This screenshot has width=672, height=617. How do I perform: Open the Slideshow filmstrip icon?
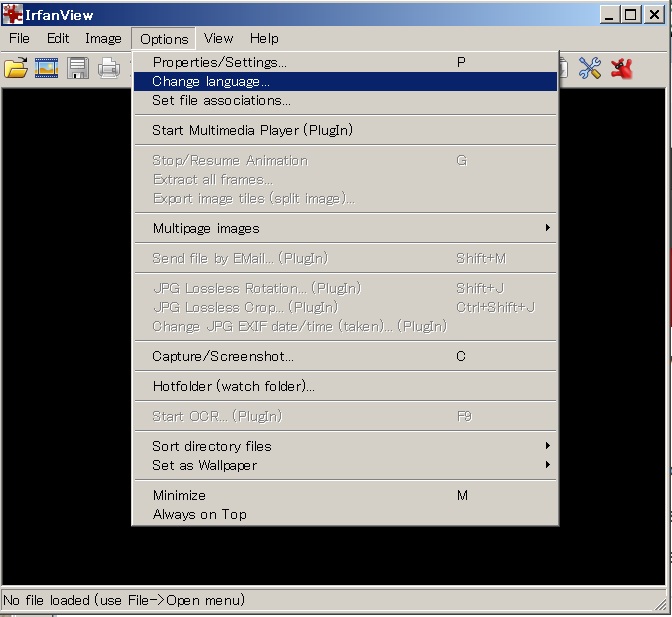(x=47, y=68)
